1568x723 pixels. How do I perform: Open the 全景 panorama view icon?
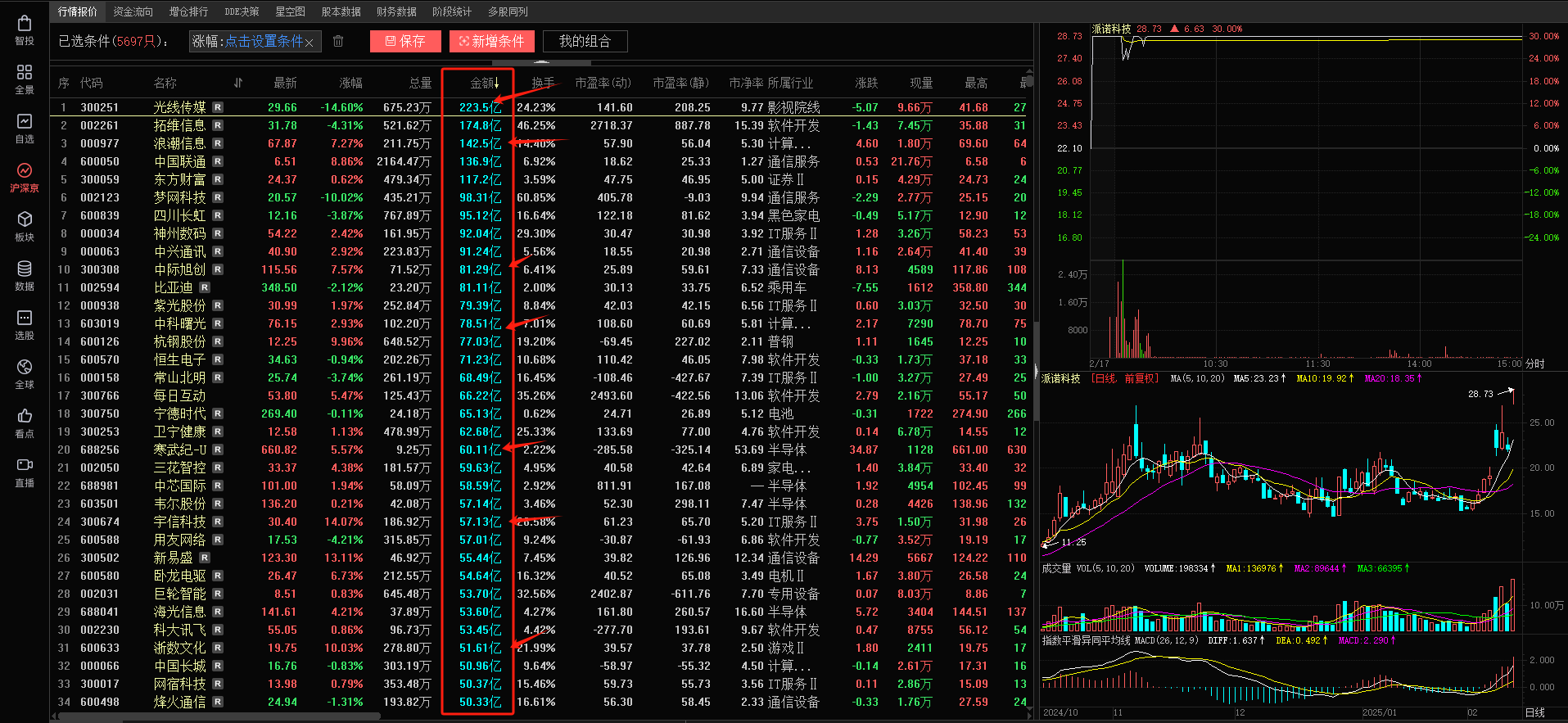(x=25, y=79)
